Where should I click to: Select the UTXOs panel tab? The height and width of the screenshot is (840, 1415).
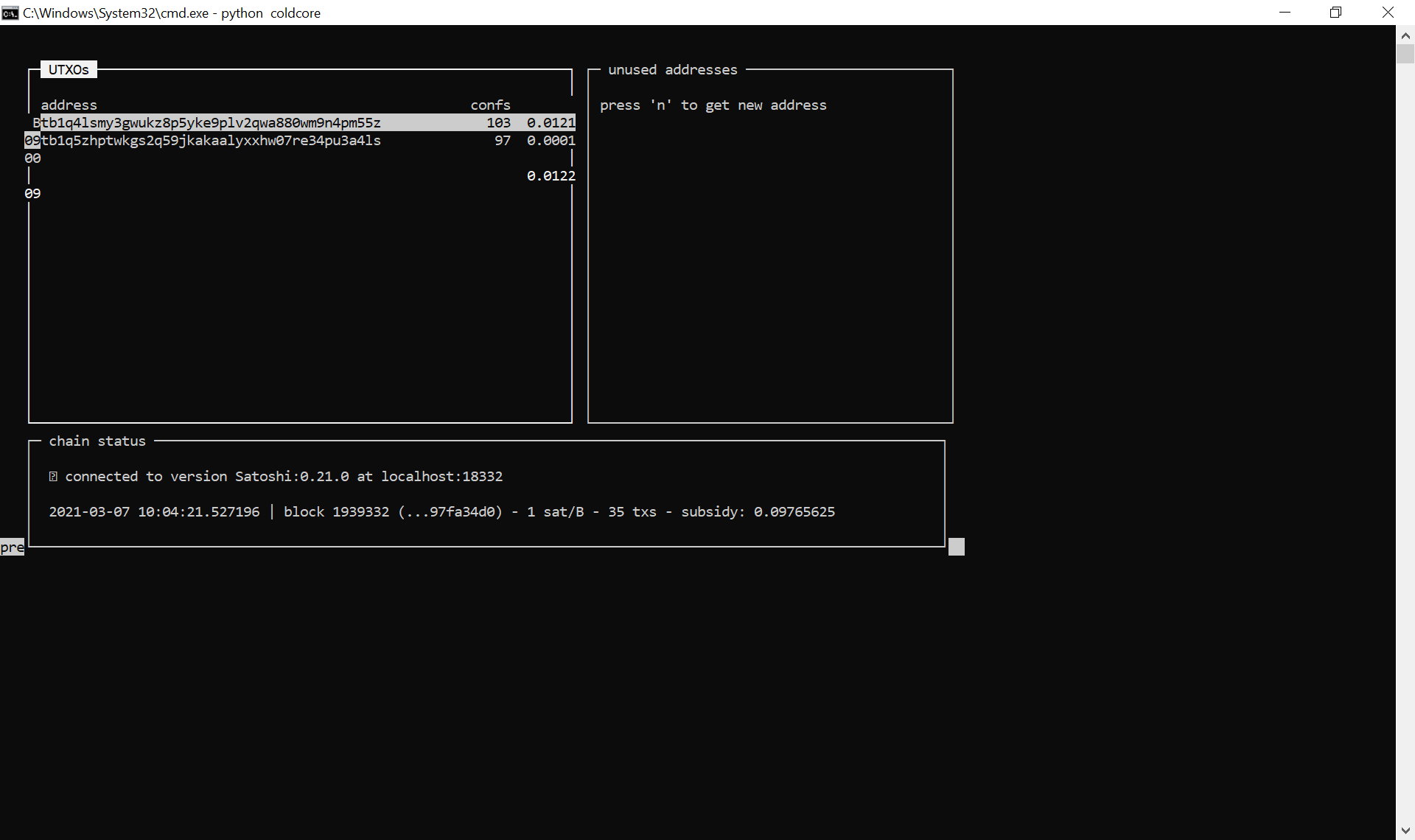69,70
